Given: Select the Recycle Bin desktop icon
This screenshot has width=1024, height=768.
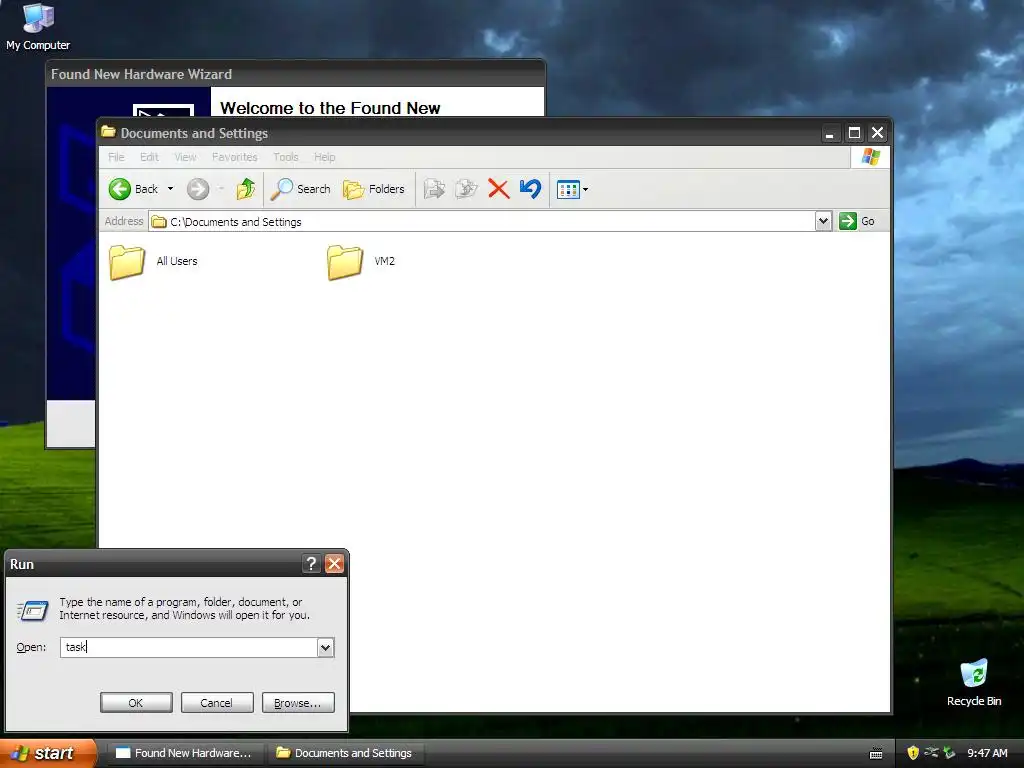Looking at the screenshot, I should pyautogui.click(x=974, y=682).
